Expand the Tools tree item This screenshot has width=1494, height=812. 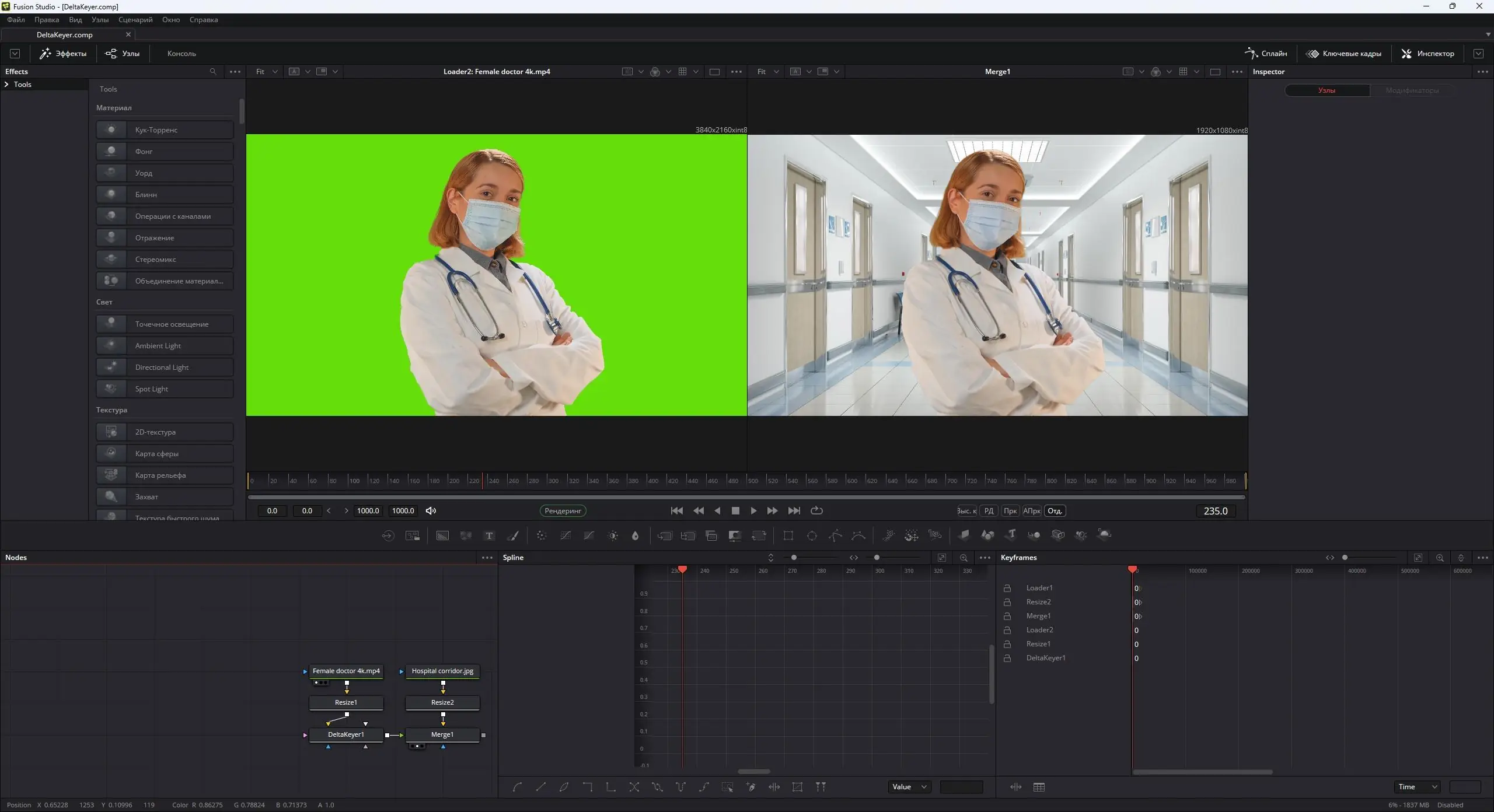[6, 85]
